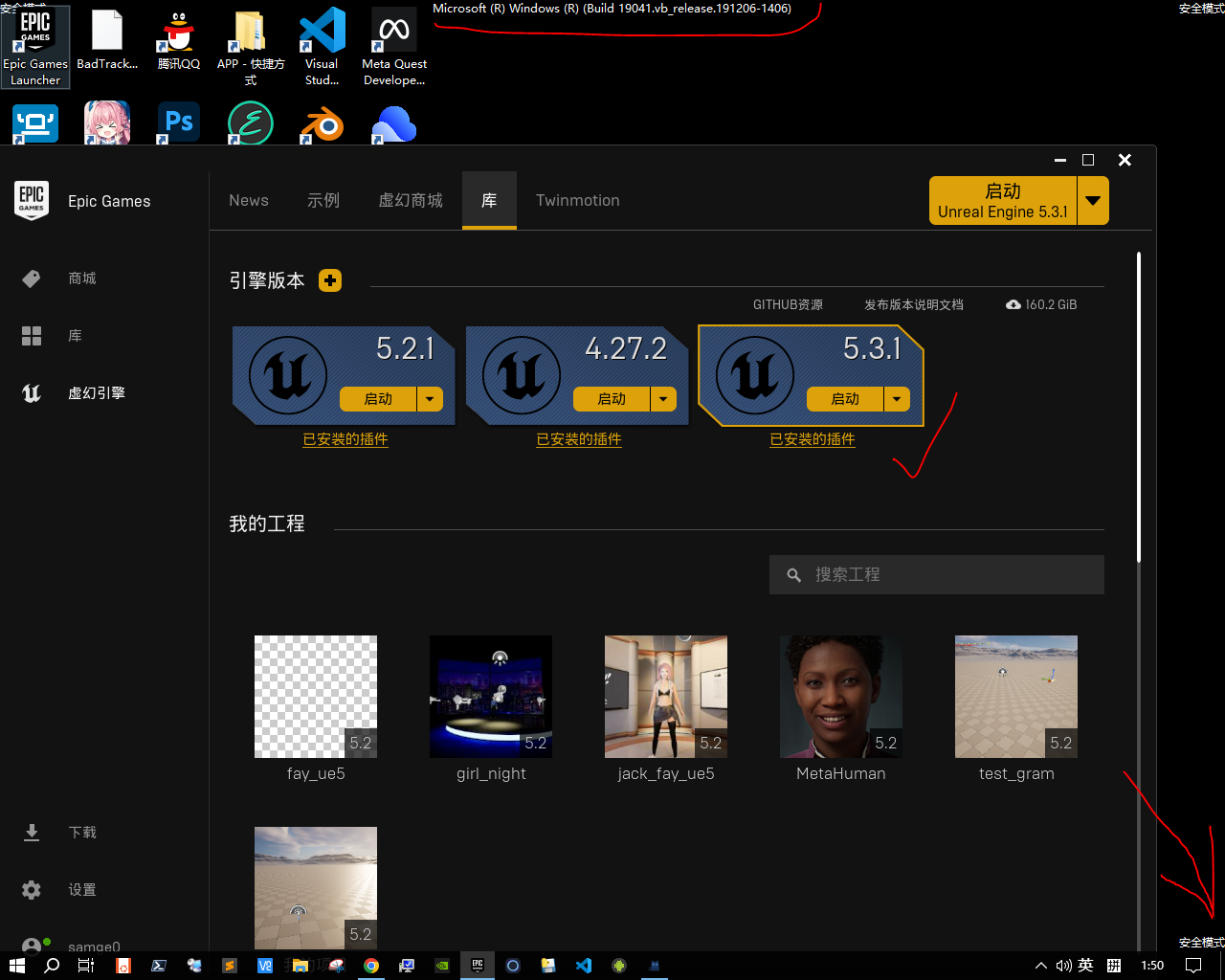This screenshot has height=980, width=1225.
Task: Show hidden system tray icons chevron
Action: click(1041, 966)
